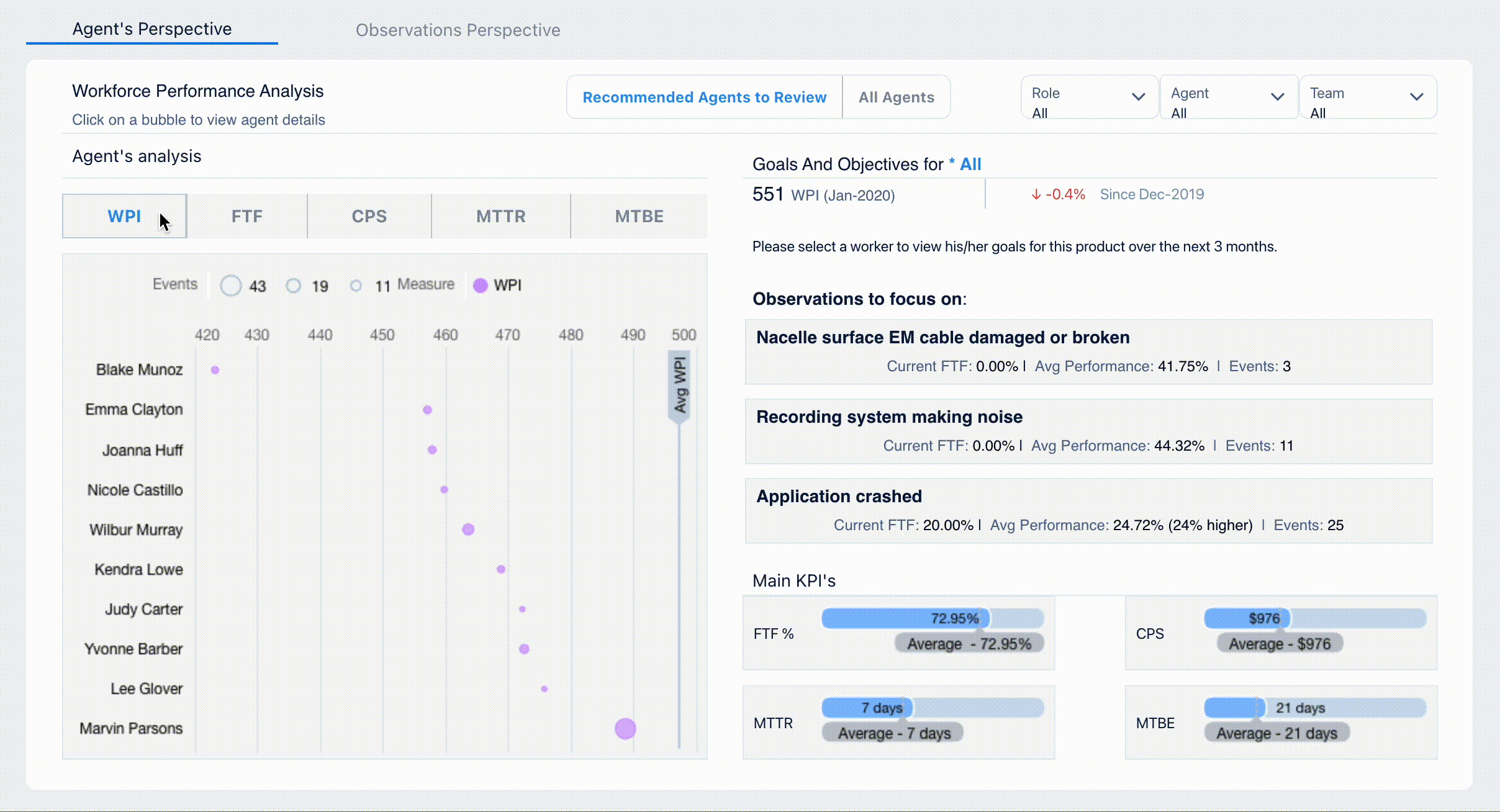The height and width of the screenshot is (812, 1500).
Task: Click Emma Clayton's bubble on chart
Action: coord(427,410)
